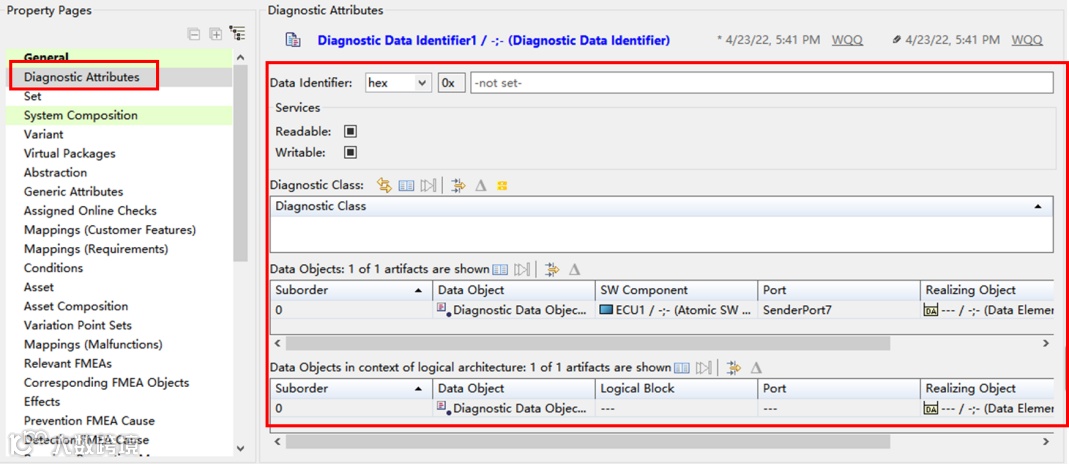Select the SenderPort7 cell
This screenshot has height=464, width=1069.
pos(838,310)
